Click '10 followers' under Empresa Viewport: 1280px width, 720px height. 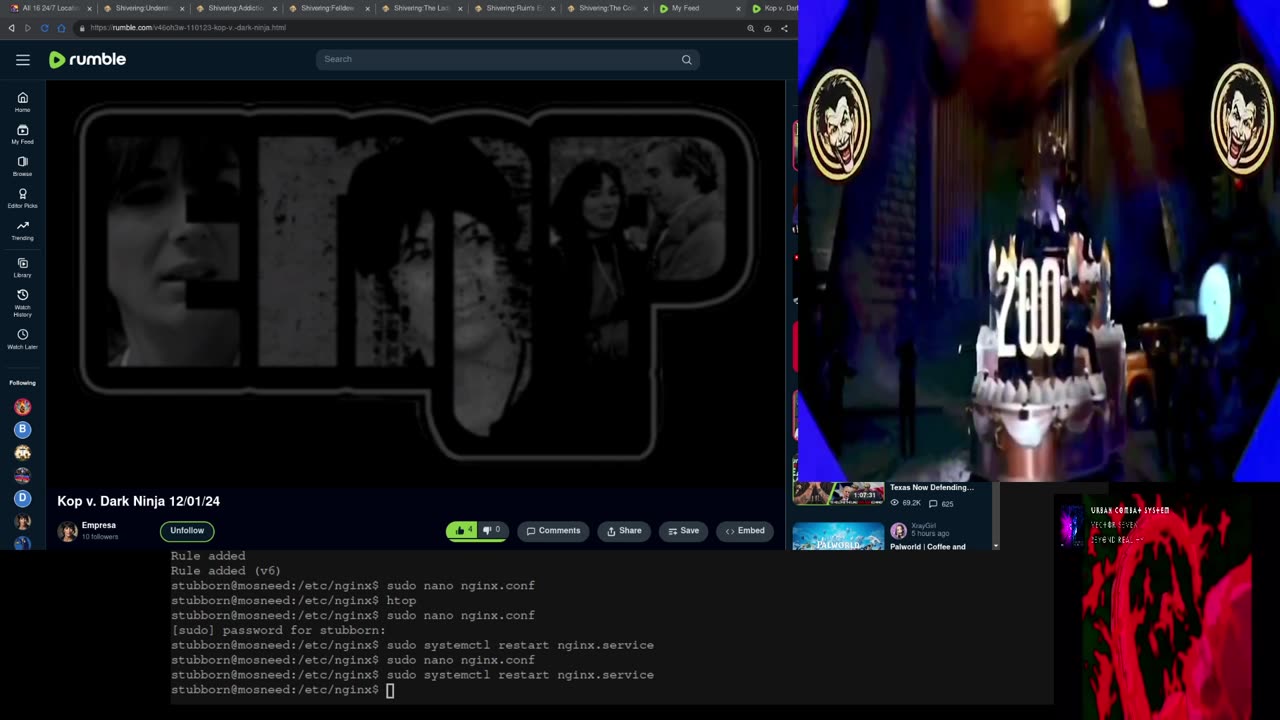pyautogui.click(x=100, y=537)
